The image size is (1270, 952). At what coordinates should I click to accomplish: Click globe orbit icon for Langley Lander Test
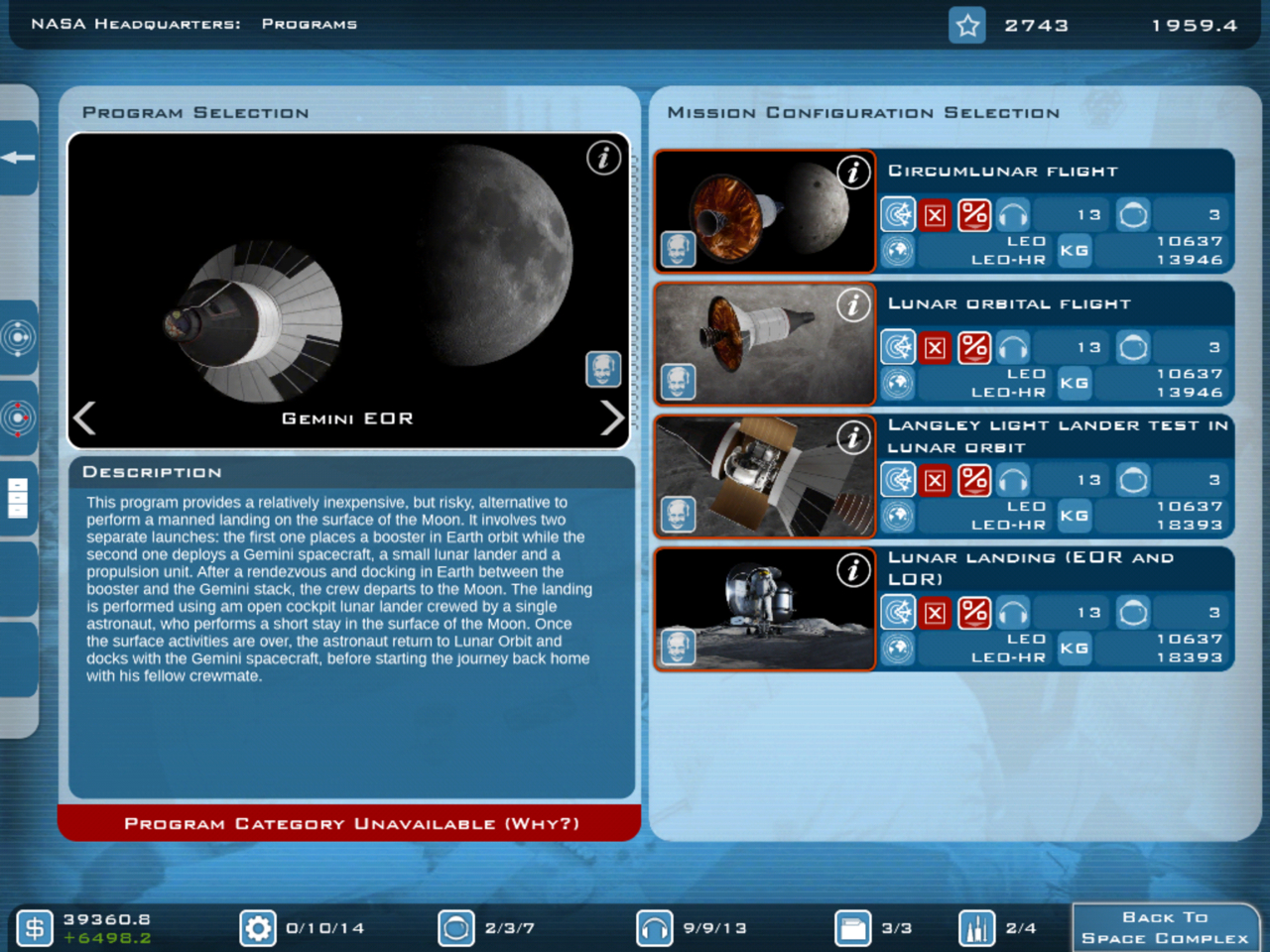pyautogui.click(x=898, y=516)
